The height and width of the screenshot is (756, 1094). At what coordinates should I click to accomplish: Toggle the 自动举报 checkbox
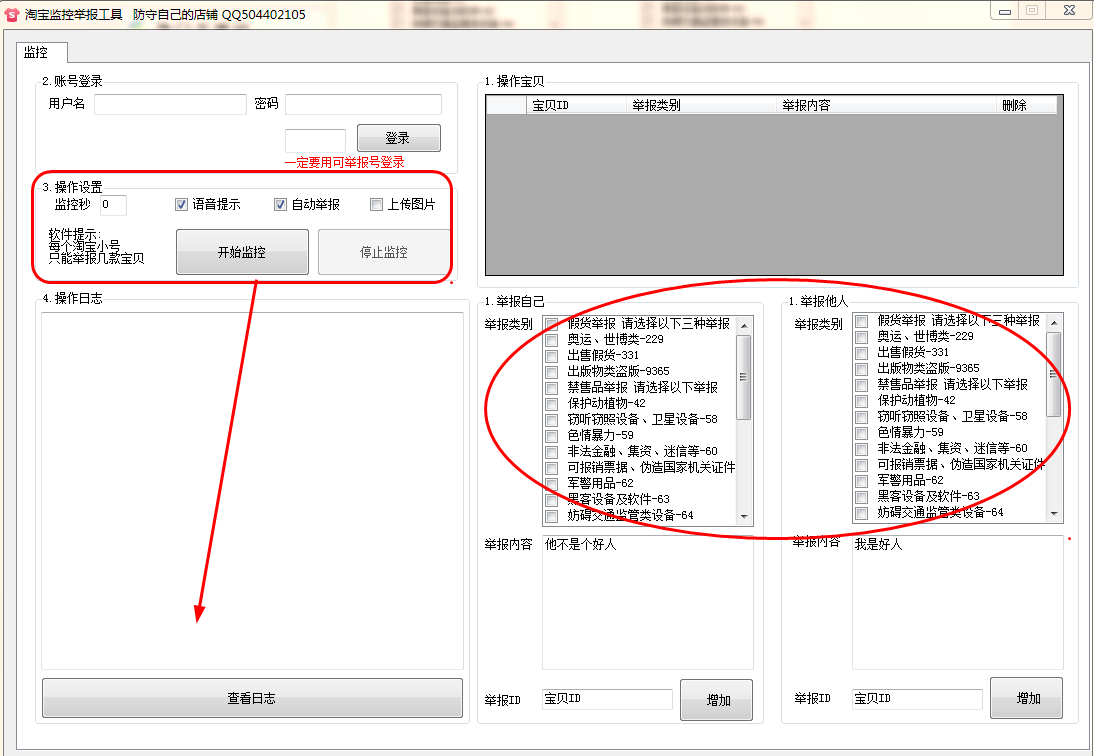point(280,204)
